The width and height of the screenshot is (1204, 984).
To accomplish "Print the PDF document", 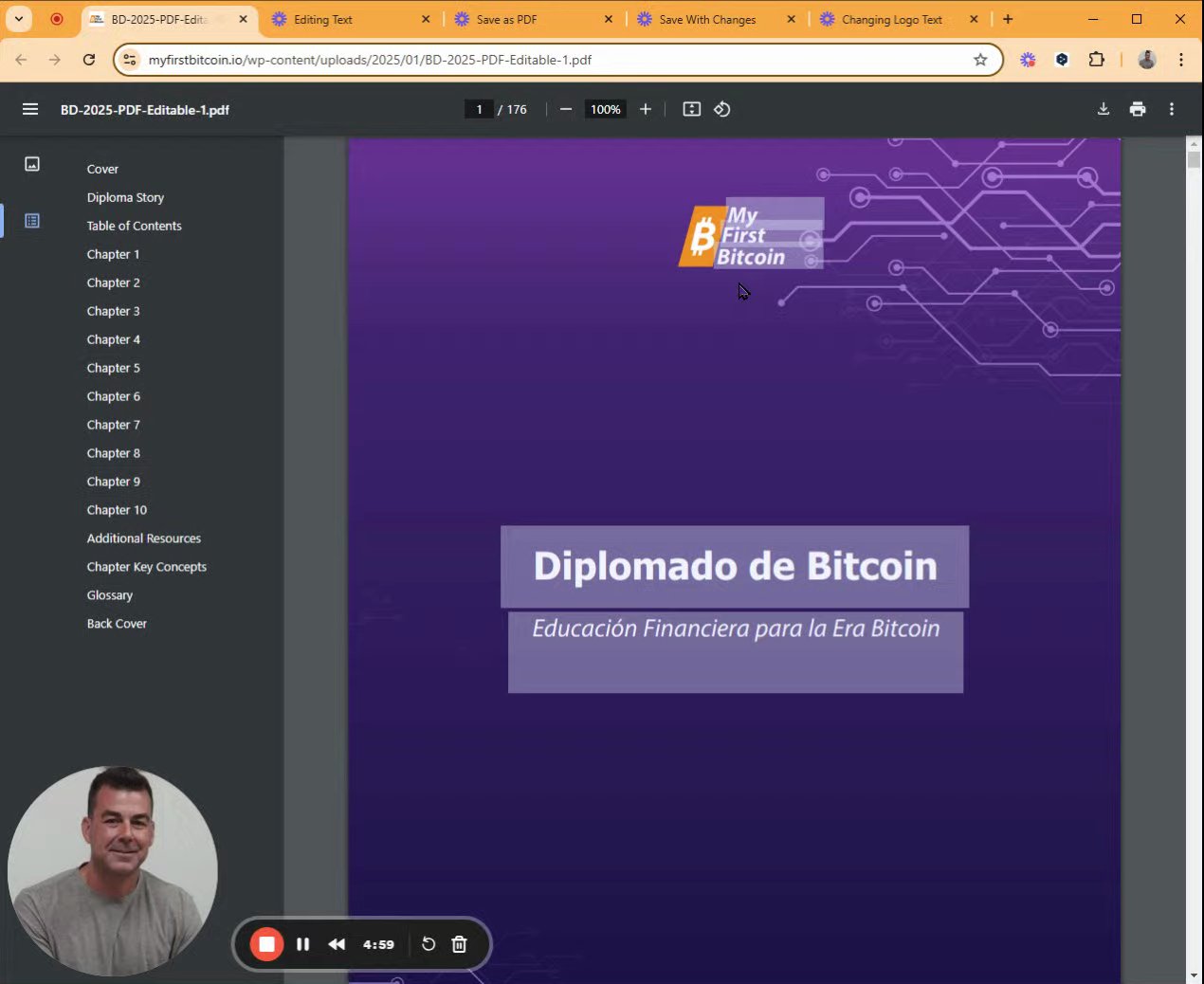I will 1138,109.
